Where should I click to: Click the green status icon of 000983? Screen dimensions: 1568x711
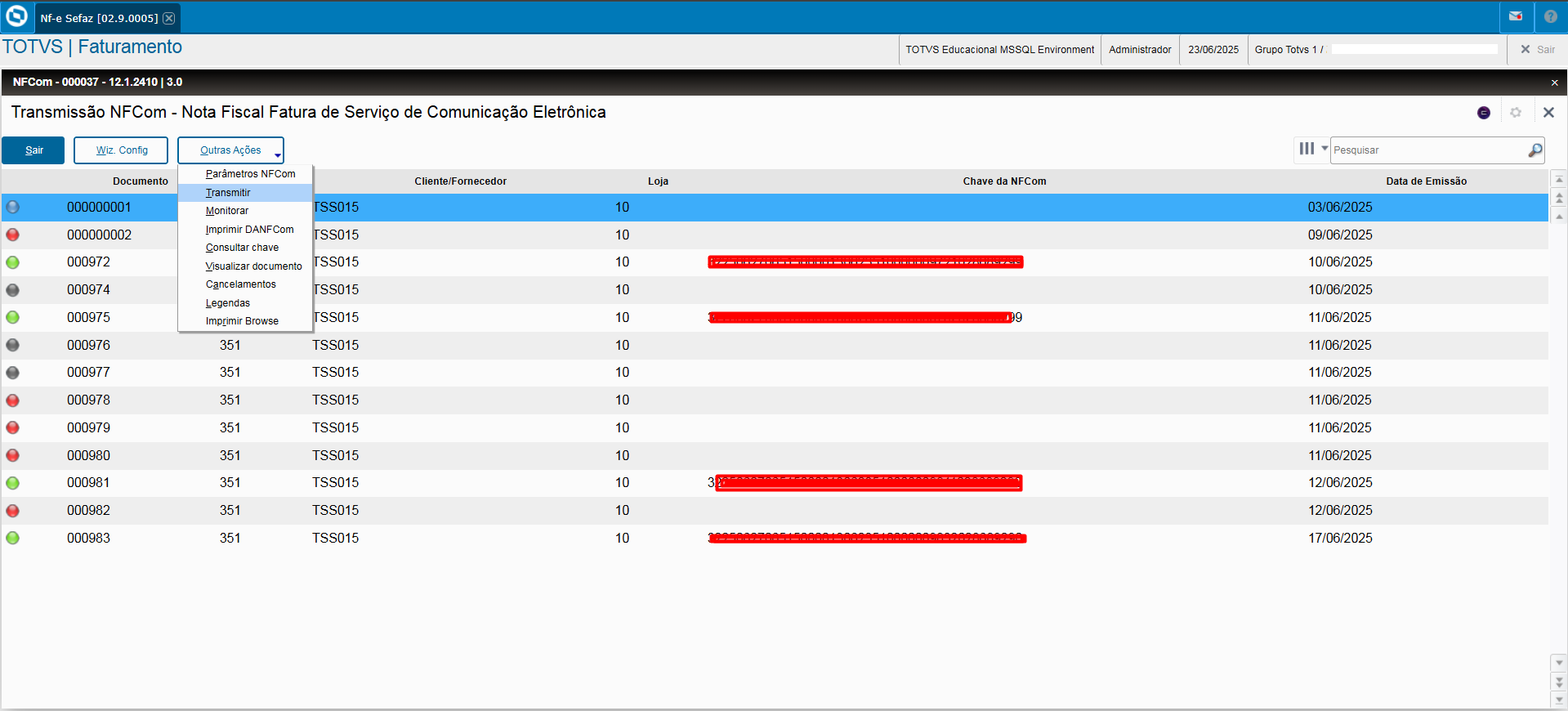[x=13, y=539]
